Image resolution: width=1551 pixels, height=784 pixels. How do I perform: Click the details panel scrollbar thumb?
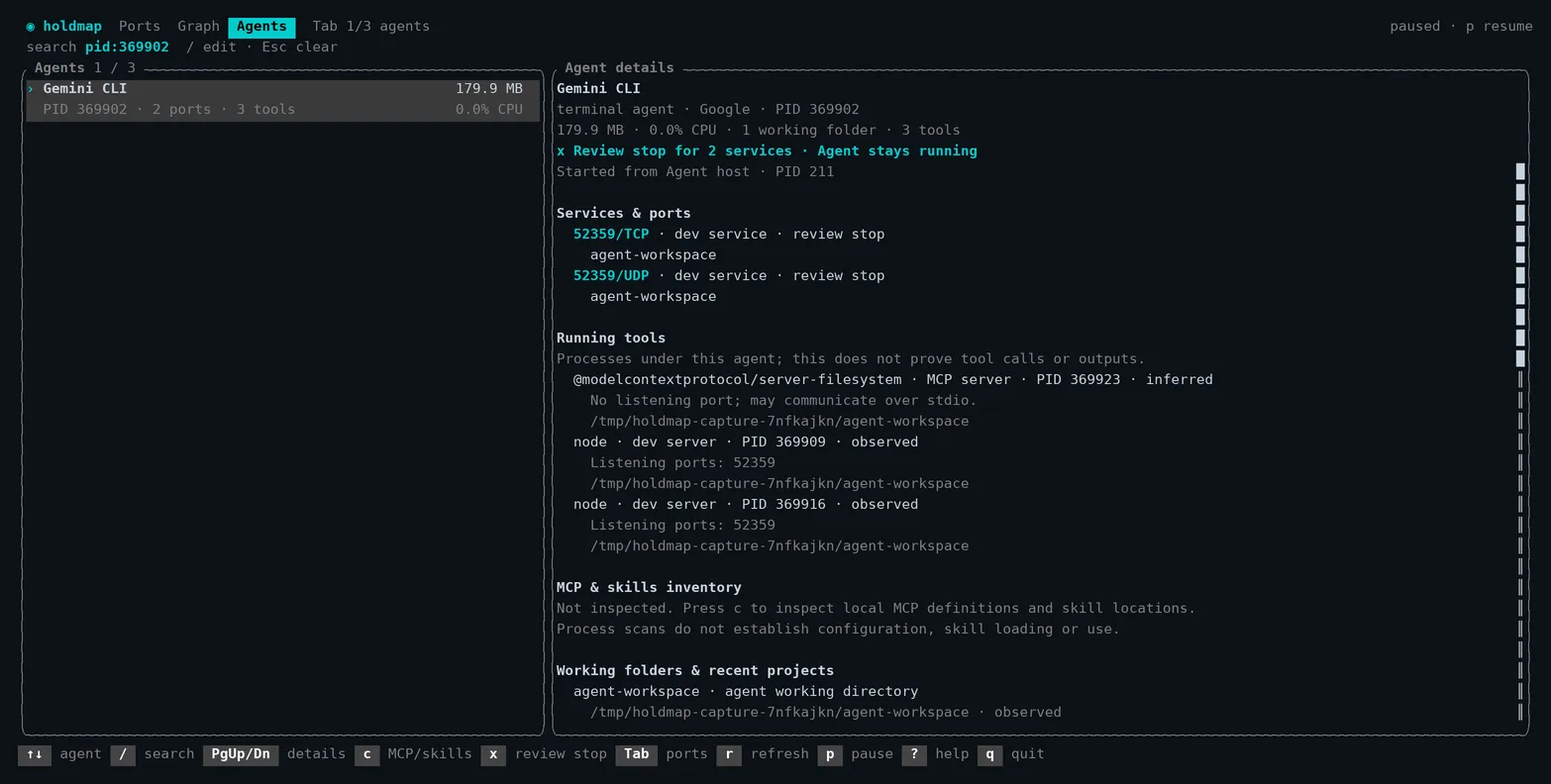[x=1520, y=264]
